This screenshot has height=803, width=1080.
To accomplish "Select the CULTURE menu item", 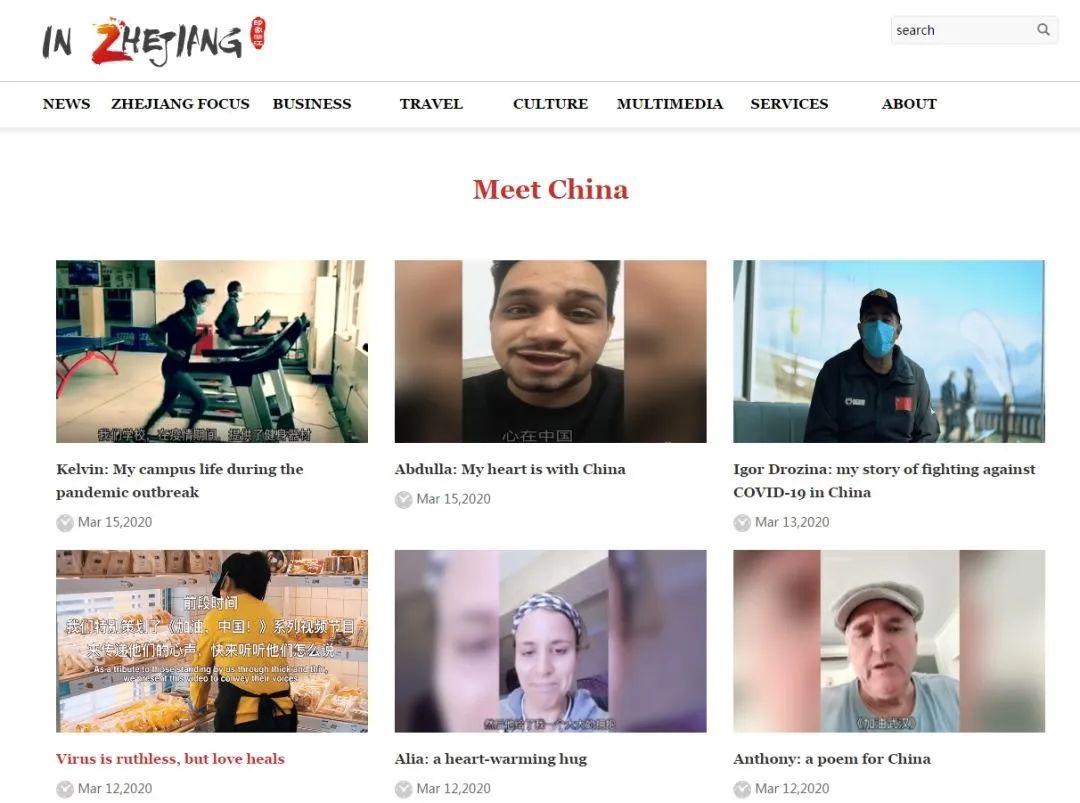I will click(550, 104).
